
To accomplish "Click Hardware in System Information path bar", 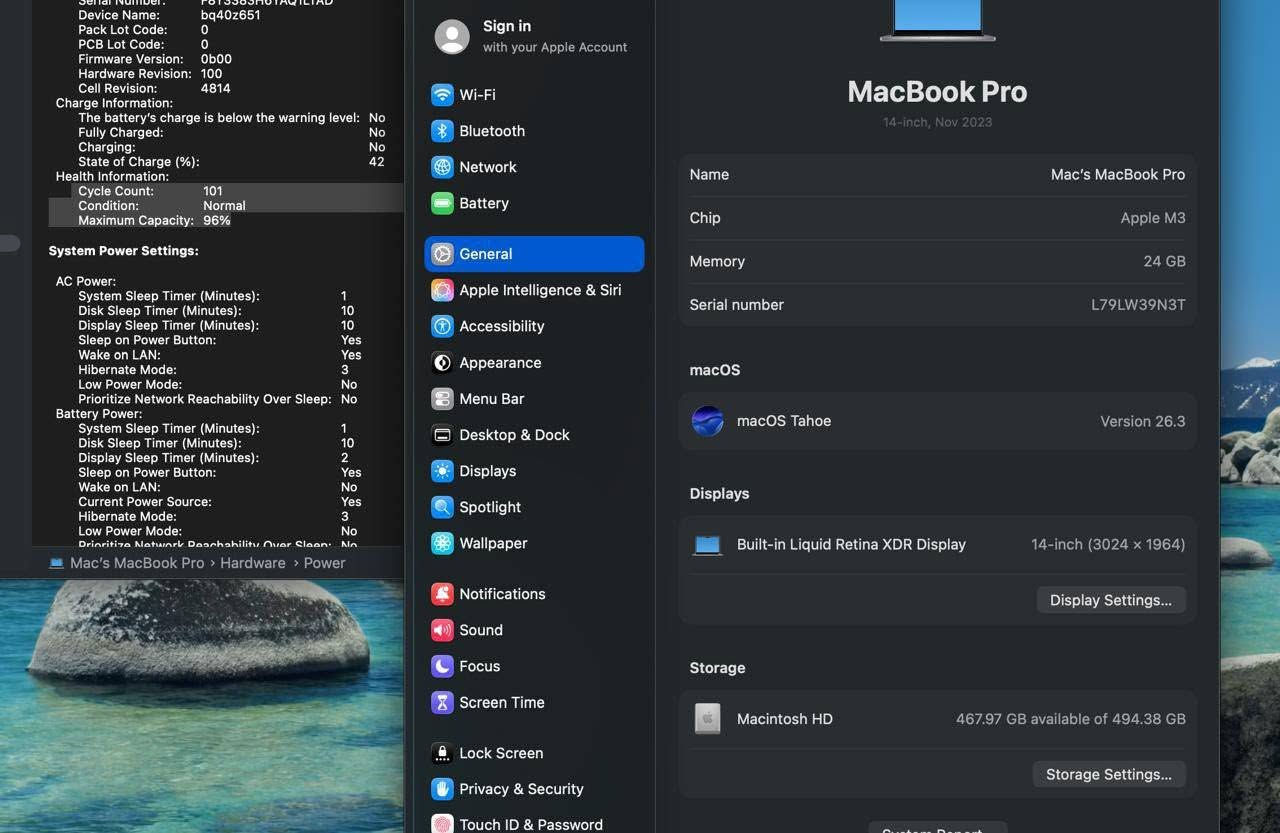I will click(253, 563).
